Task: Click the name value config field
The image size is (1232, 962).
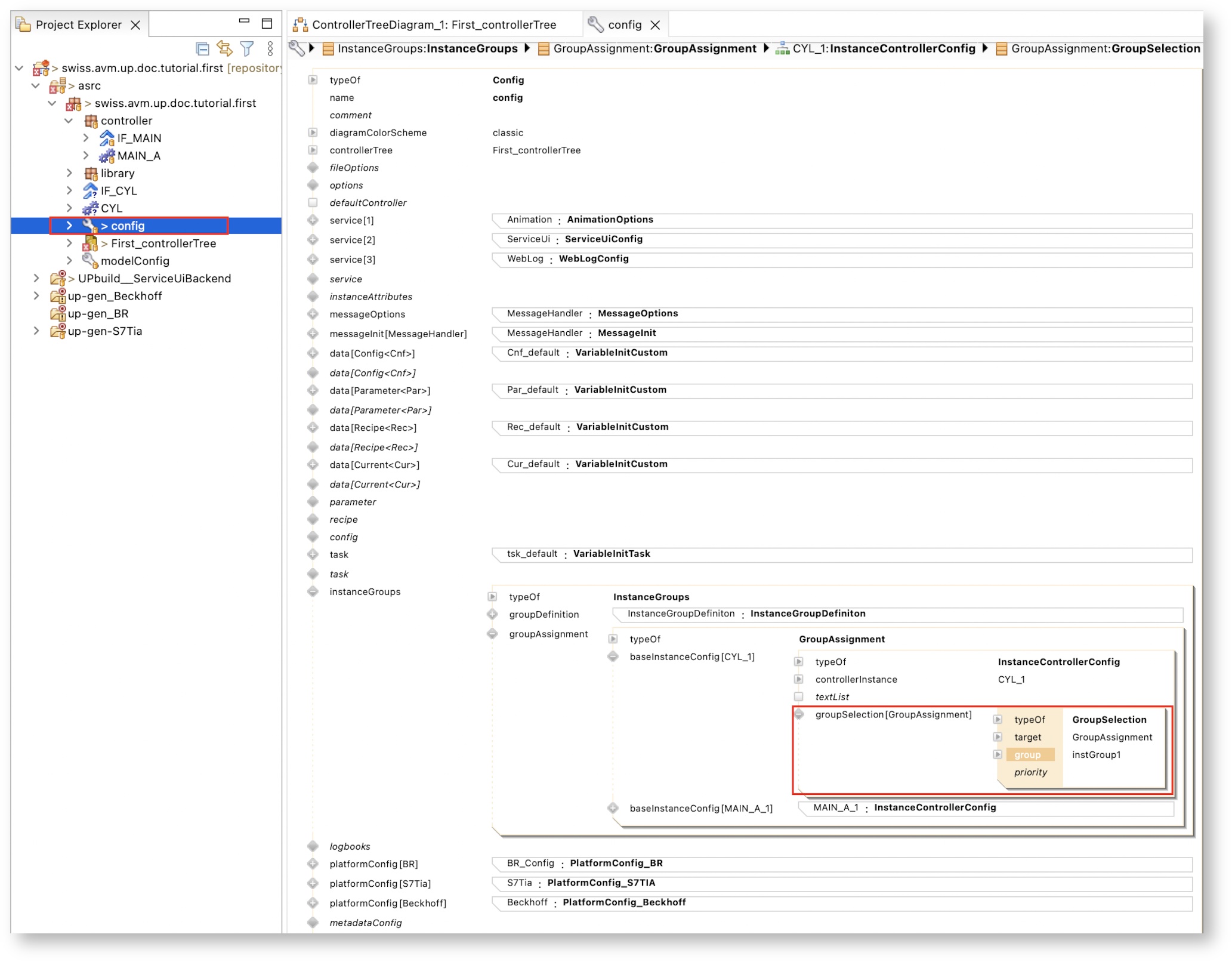Action: coord(508,97)
